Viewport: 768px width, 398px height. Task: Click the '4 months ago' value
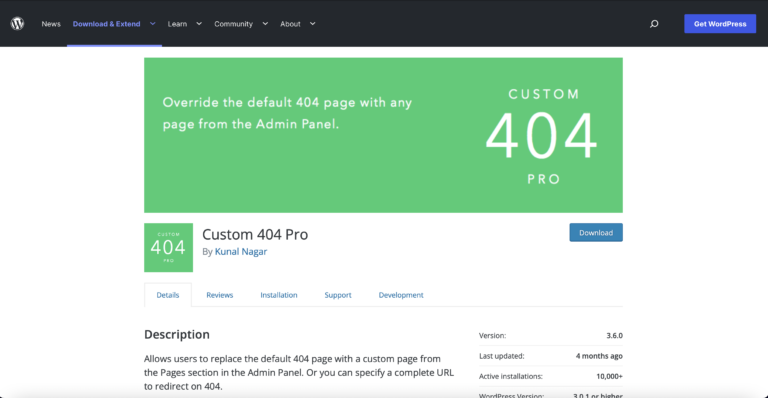599,356
